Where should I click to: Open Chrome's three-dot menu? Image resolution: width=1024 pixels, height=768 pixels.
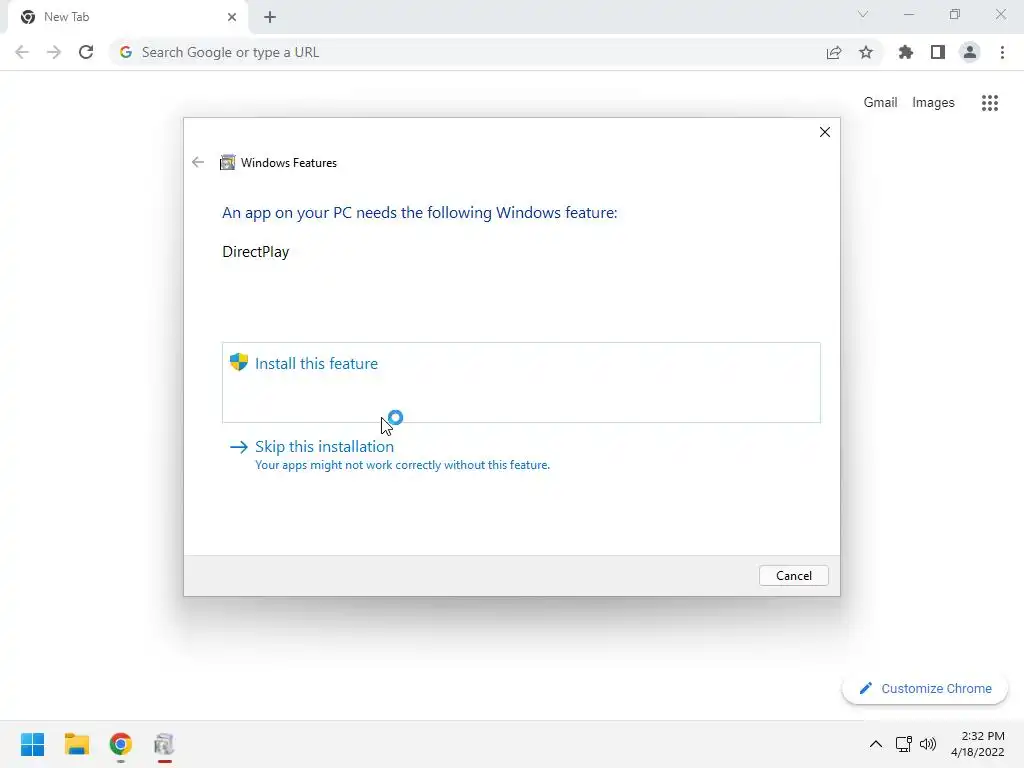click(1002, 52)
